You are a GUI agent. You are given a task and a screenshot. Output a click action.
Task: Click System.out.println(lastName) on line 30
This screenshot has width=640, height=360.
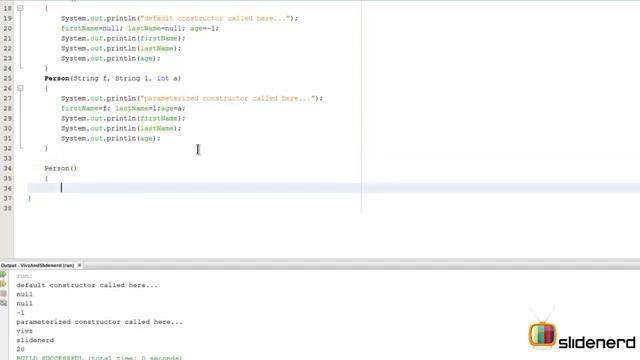coord(121,129)
